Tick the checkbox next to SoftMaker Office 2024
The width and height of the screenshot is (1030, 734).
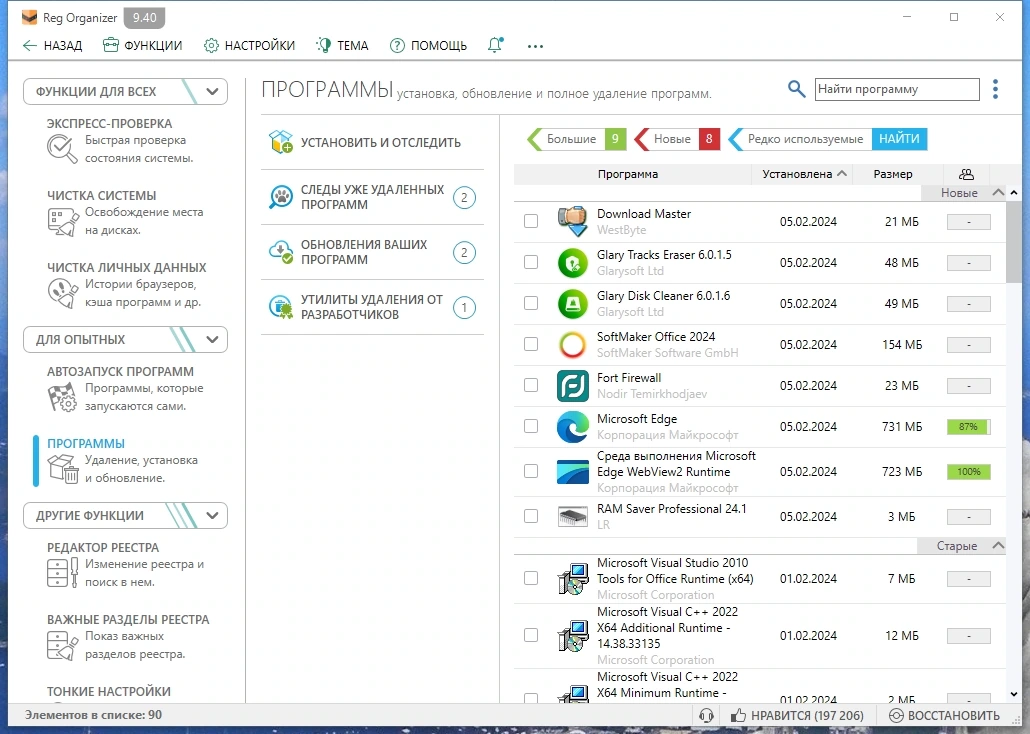tap(531, 344)
